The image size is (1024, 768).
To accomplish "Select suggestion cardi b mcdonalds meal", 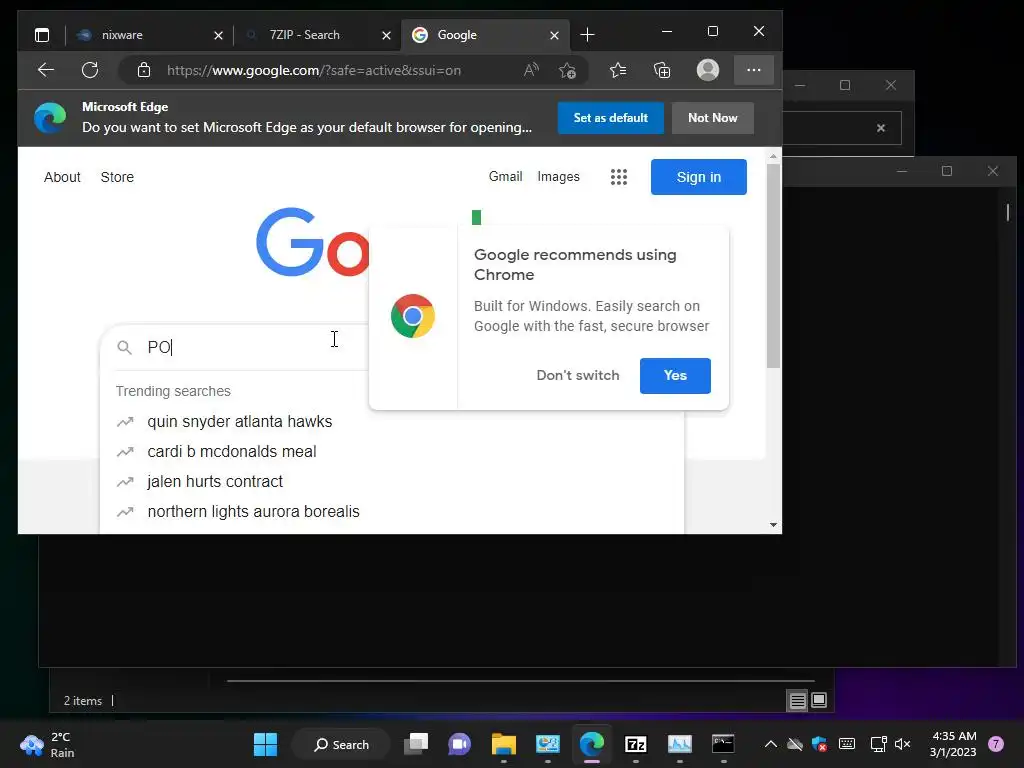I will [x=232, y=452].
